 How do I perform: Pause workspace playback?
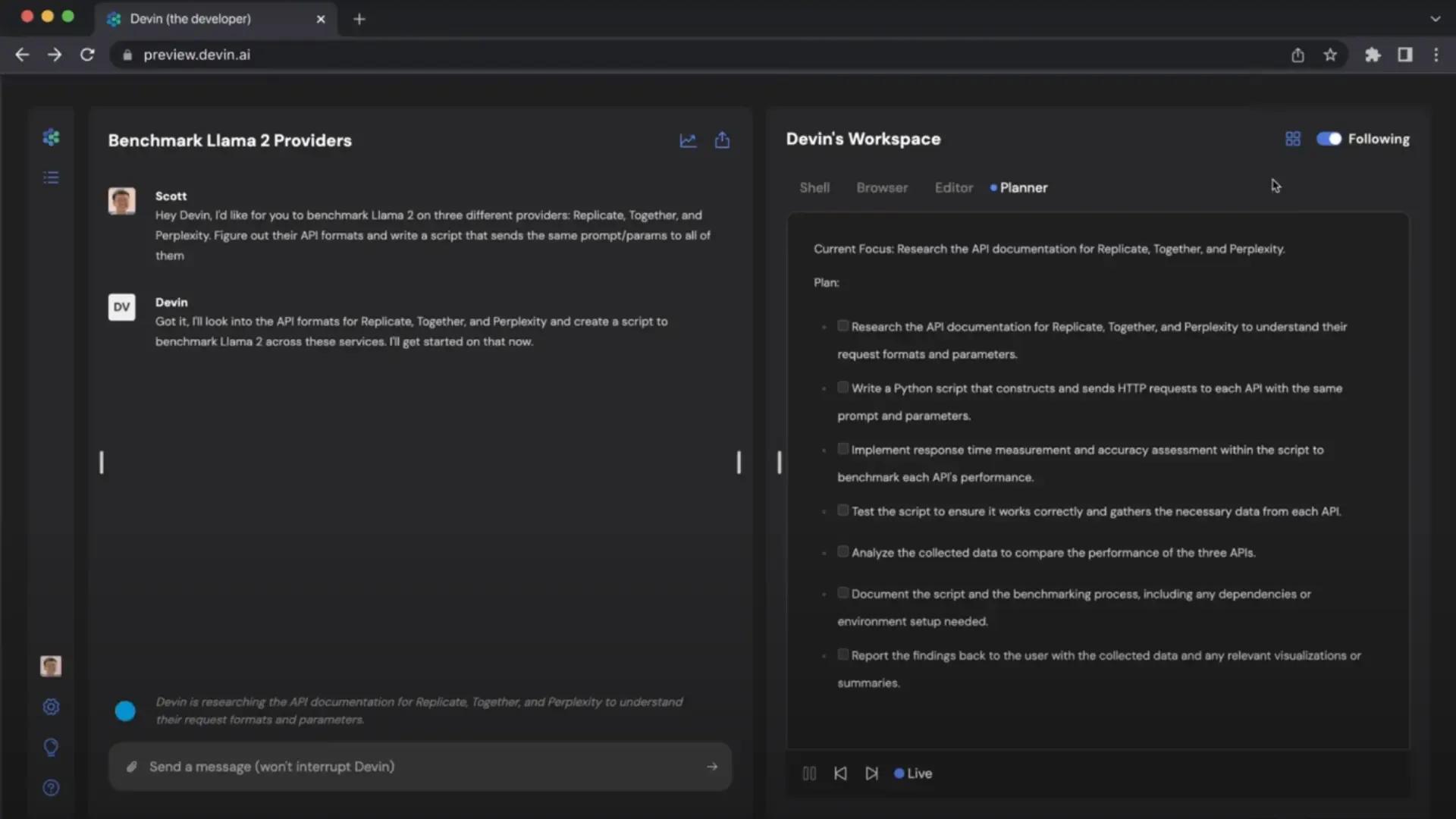coord(809,773)
